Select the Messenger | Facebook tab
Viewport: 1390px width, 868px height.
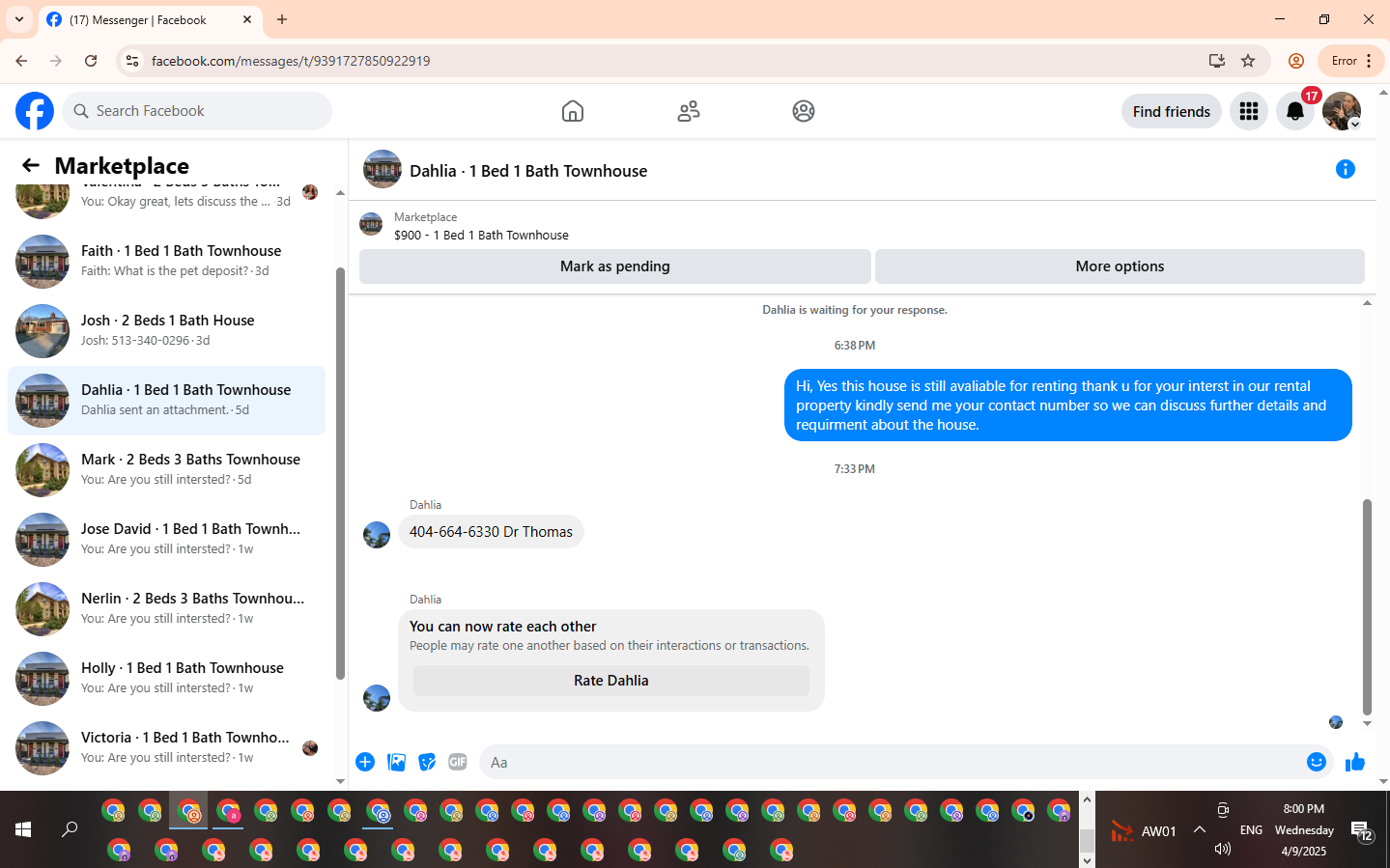click(x=150, y=20)
